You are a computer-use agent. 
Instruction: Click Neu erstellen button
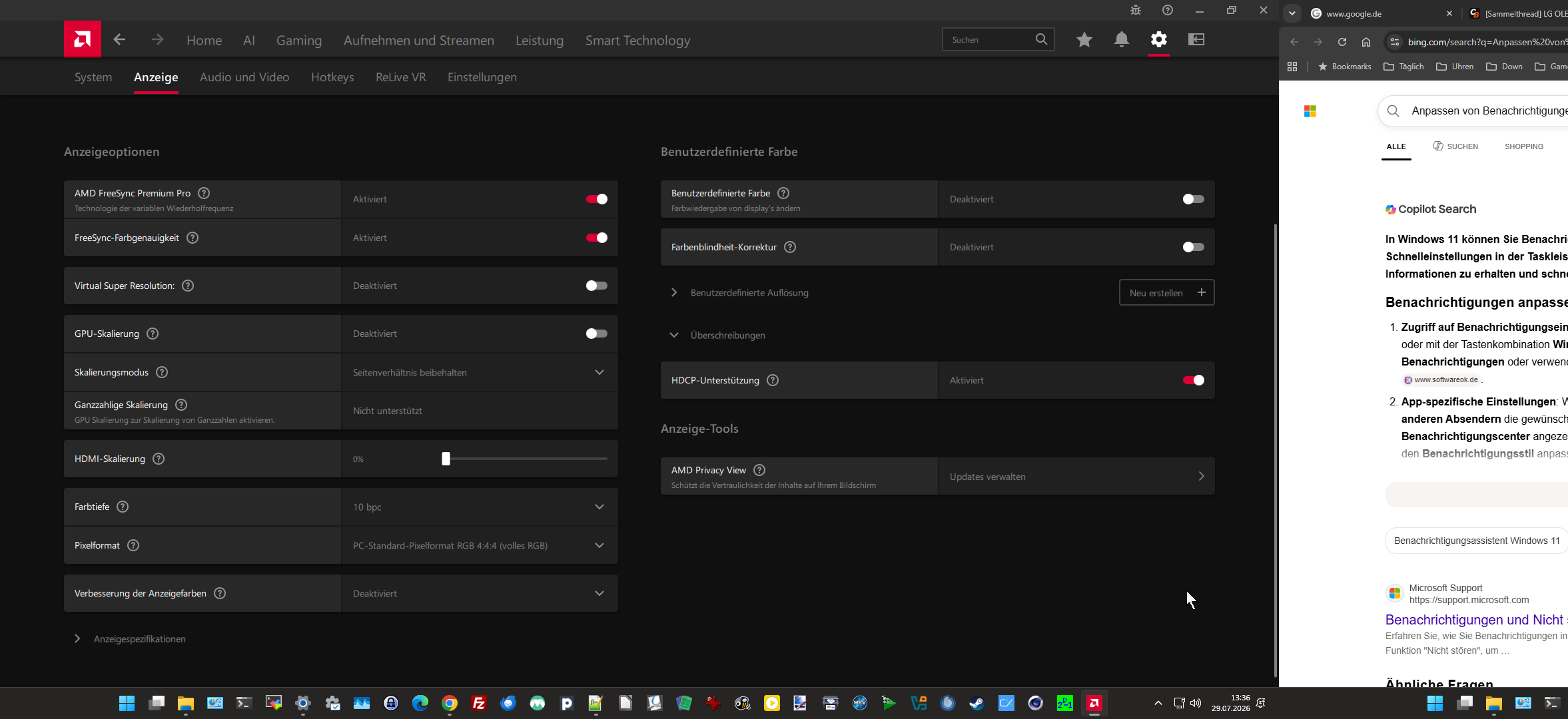[x=1167, y=292]
